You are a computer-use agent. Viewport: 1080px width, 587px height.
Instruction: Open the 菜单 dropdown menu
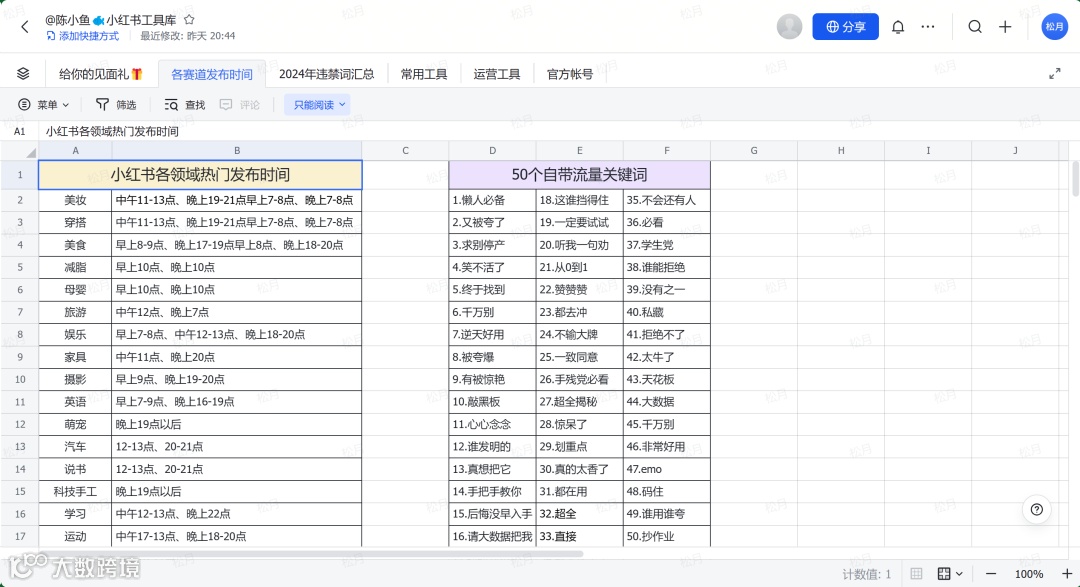pyautogui.click(x=43, y=105)
